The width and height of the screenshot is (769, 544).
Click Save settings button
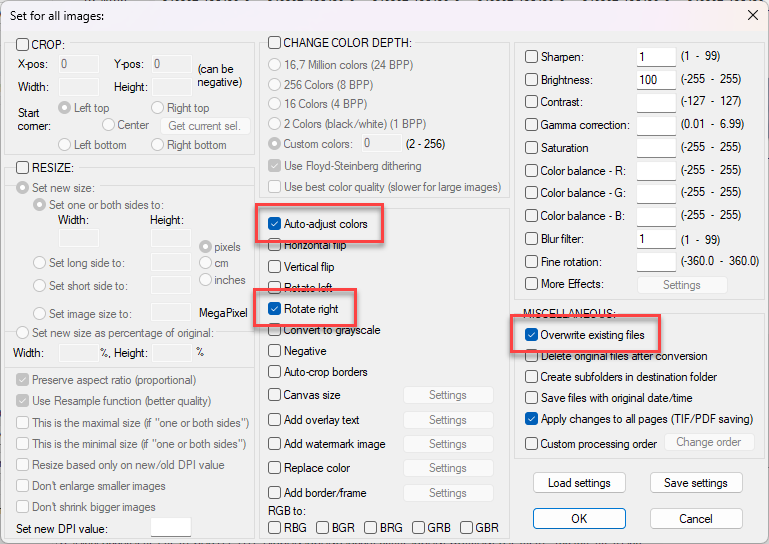[x=696, y=483]
